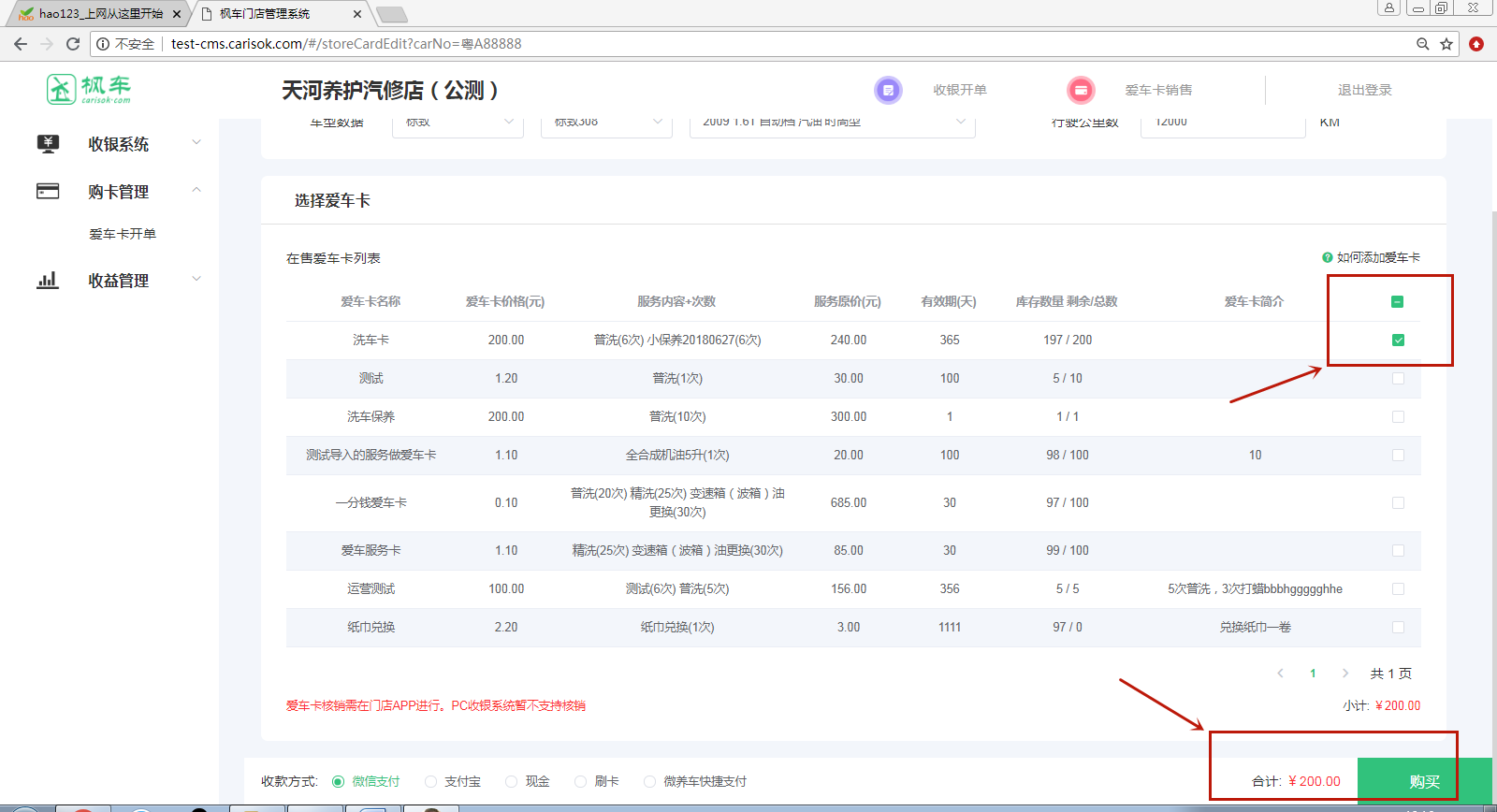Viewport: 1497px width, 812px height.
Task: Choose 现金 as payment method
Action: pyautogui.click(x=512, y=781)
